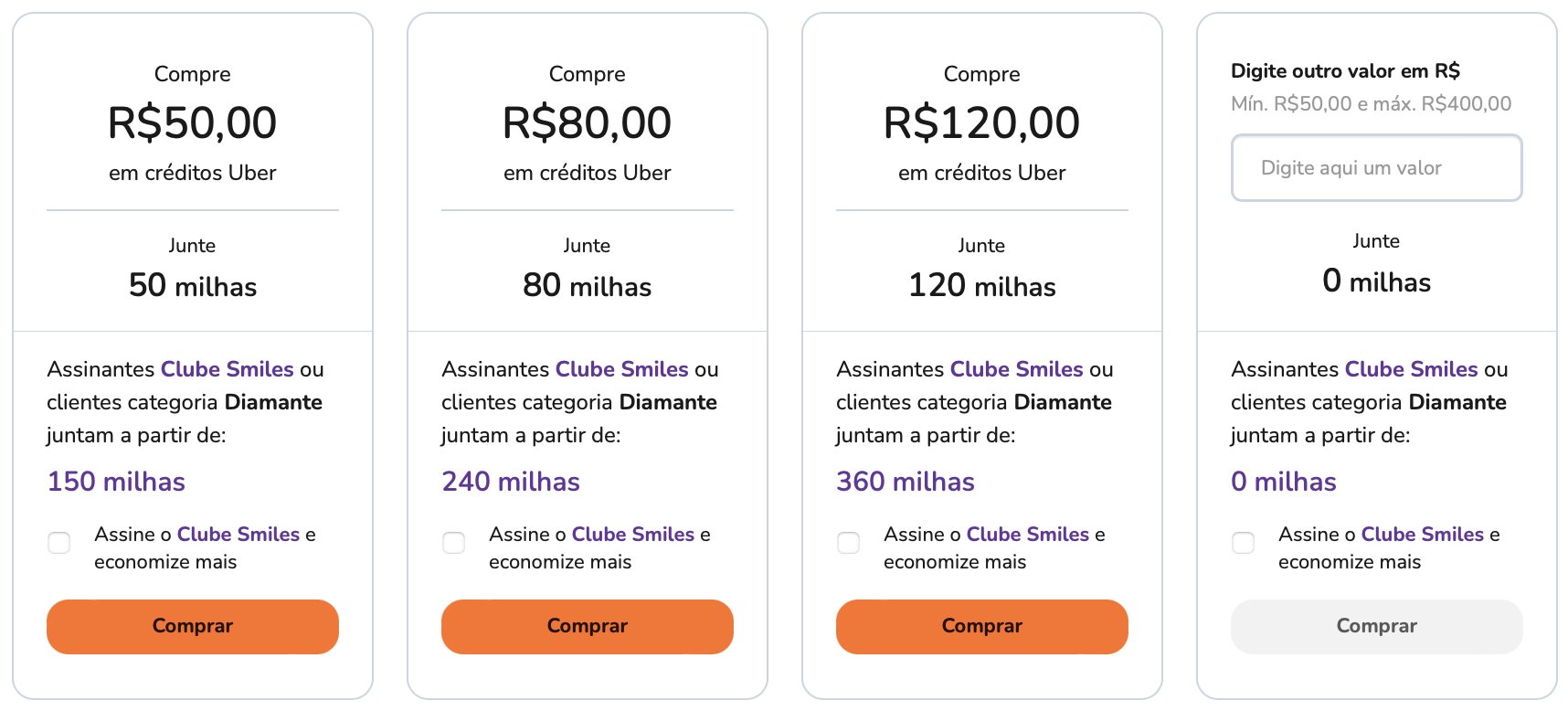Tick the Clube Smiles checkbox in R$120,00 card
1568x711 pixels.
[849, 543]
